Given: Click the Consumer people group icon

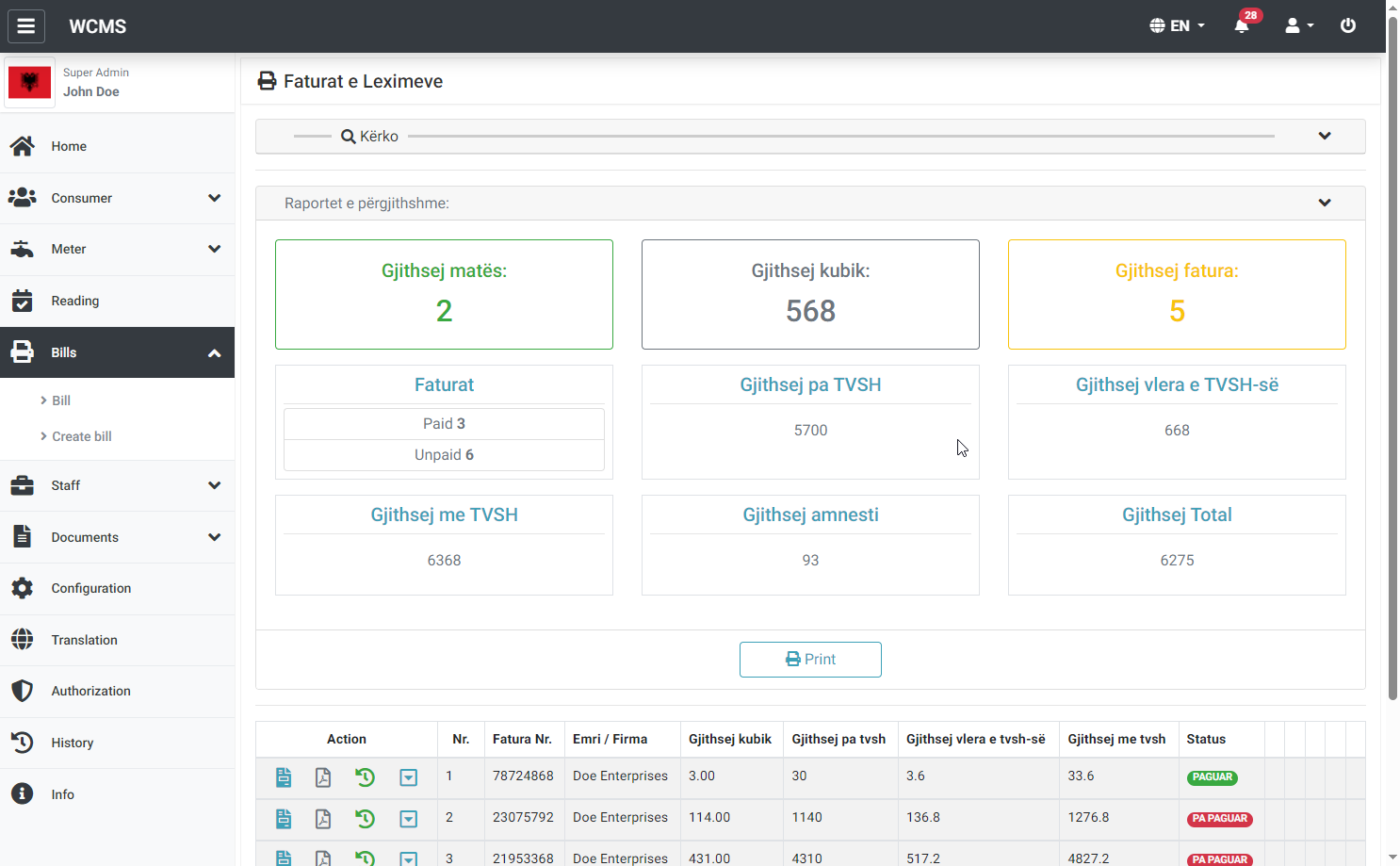Looking at the screenshot, I should [22, 198].
